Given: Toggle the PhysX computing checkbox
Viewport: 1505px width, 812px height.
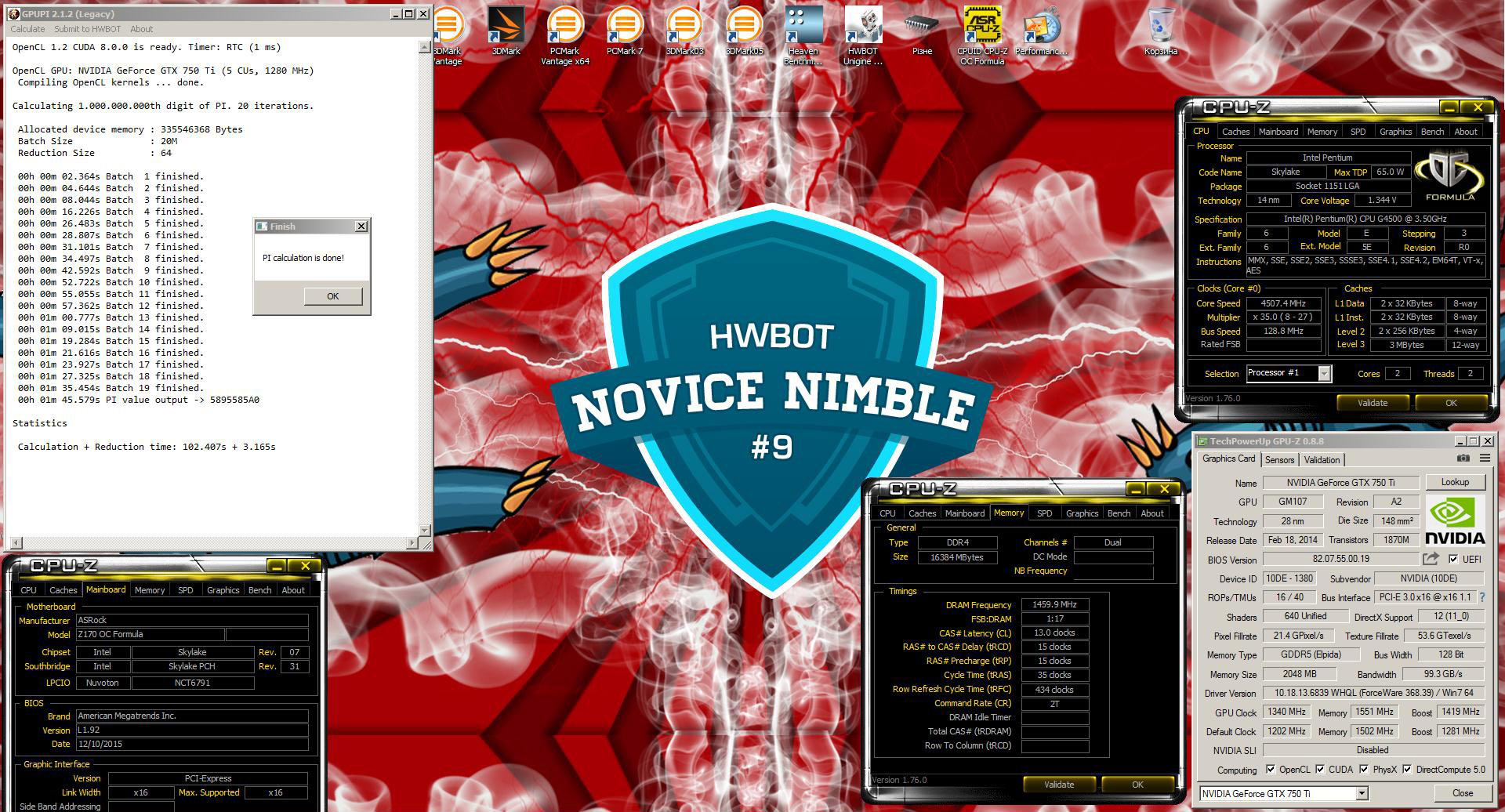Looking at the screenshot, I should click(x=1364, y=770).
